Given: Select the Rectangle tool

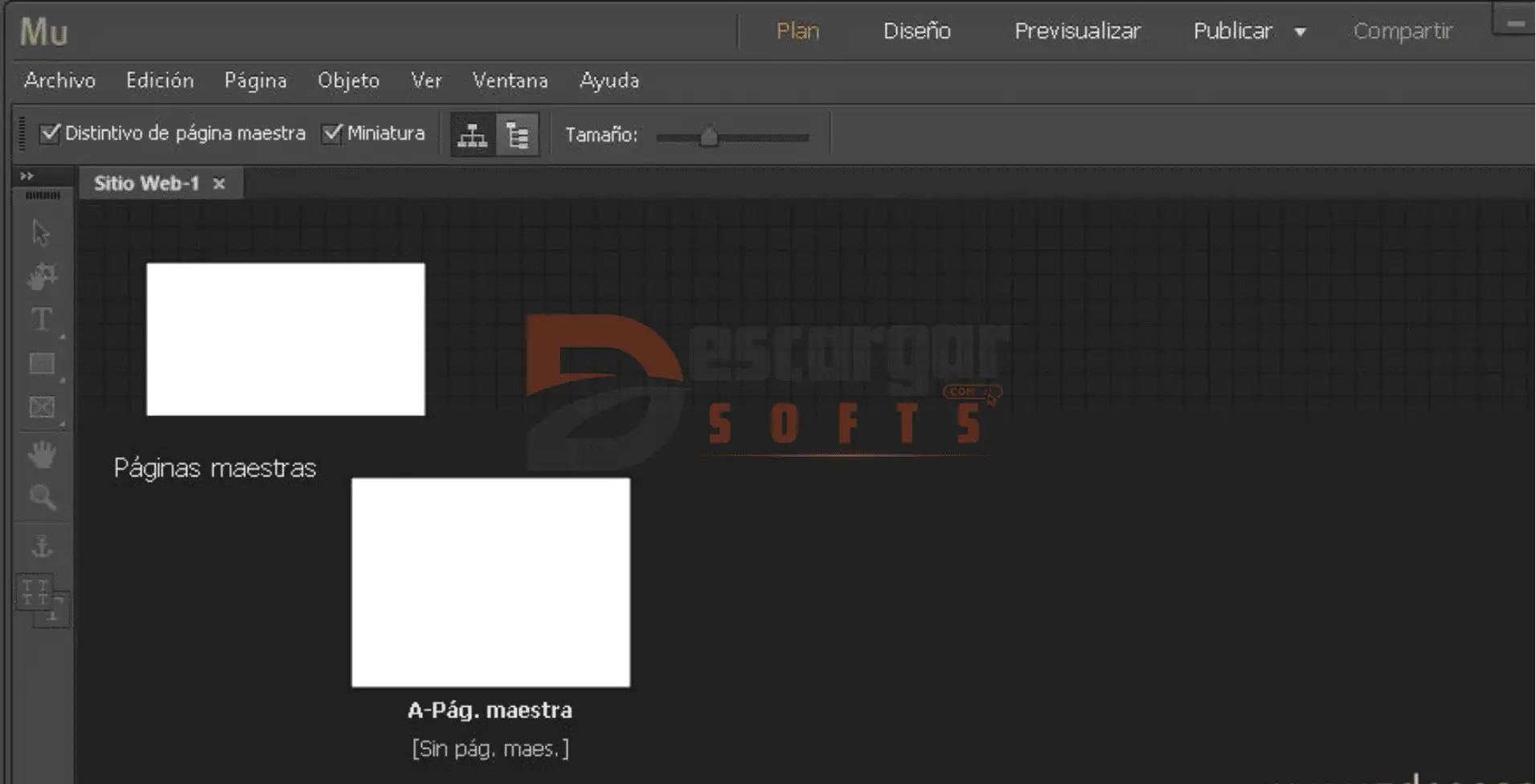Looking at the screenshot, I should coord(42,364).
